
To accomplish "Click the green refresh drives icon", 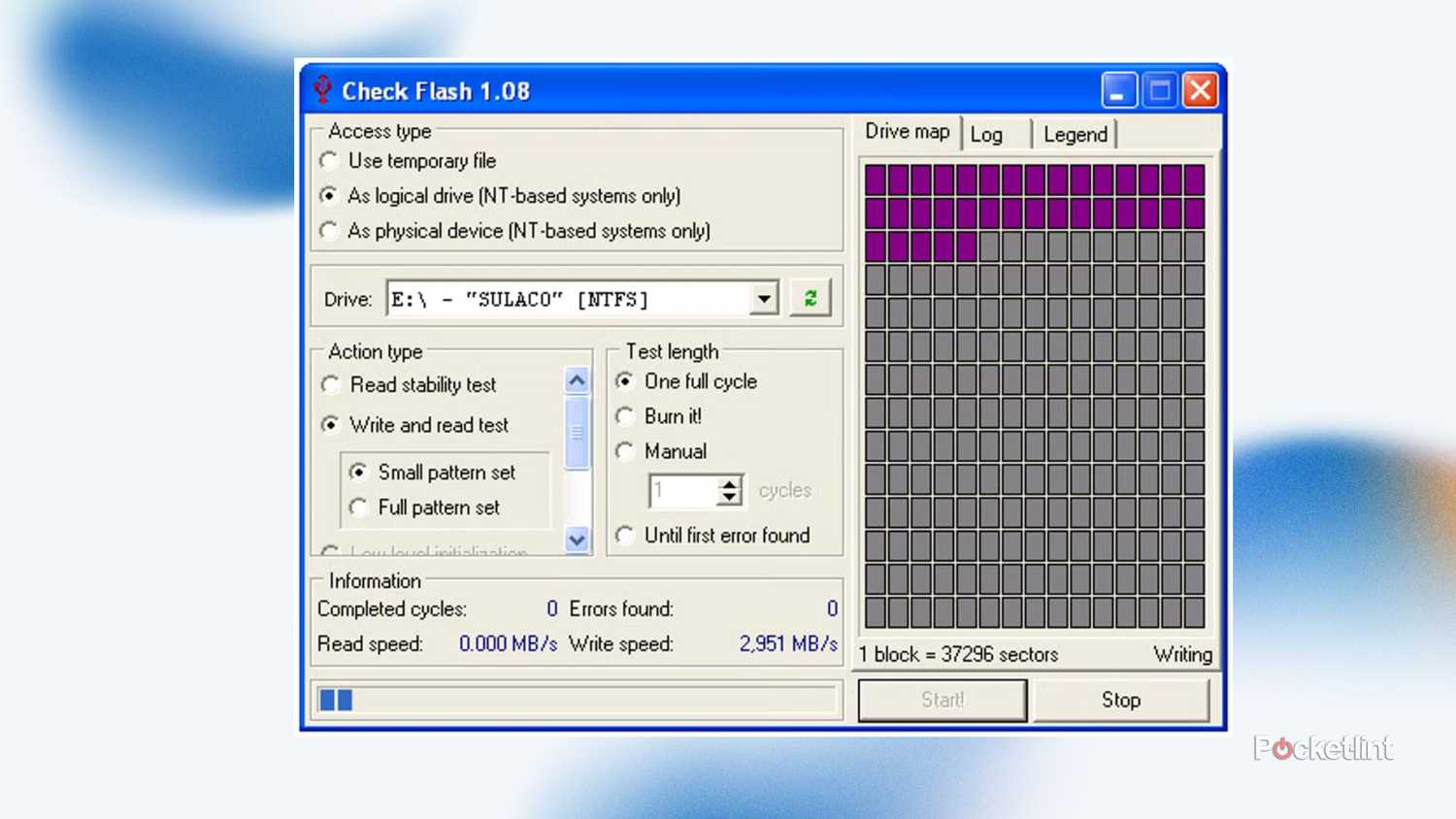I will [x=810, y=299].
